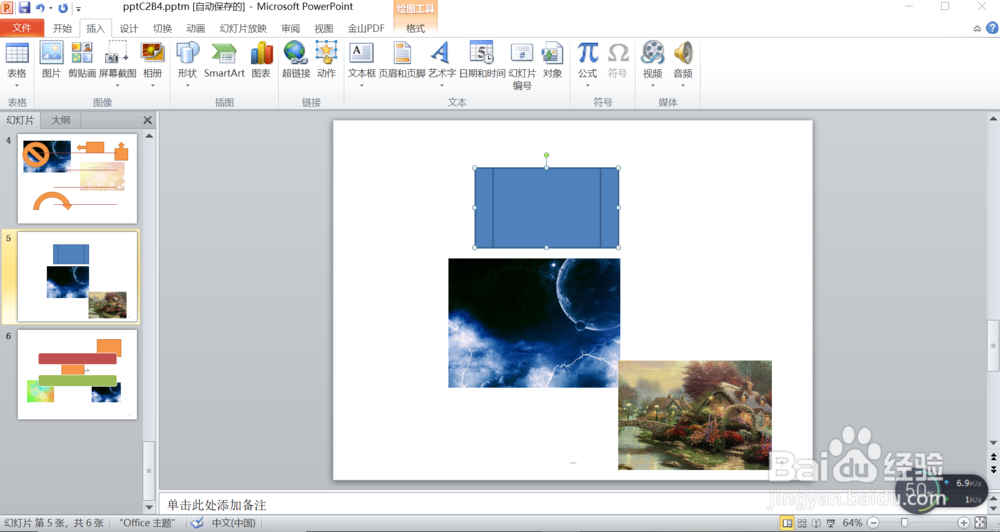Go to next slide using double-arrow button
The width and height of the screenshot is (1000, 532).
click(x=993, y=469)
